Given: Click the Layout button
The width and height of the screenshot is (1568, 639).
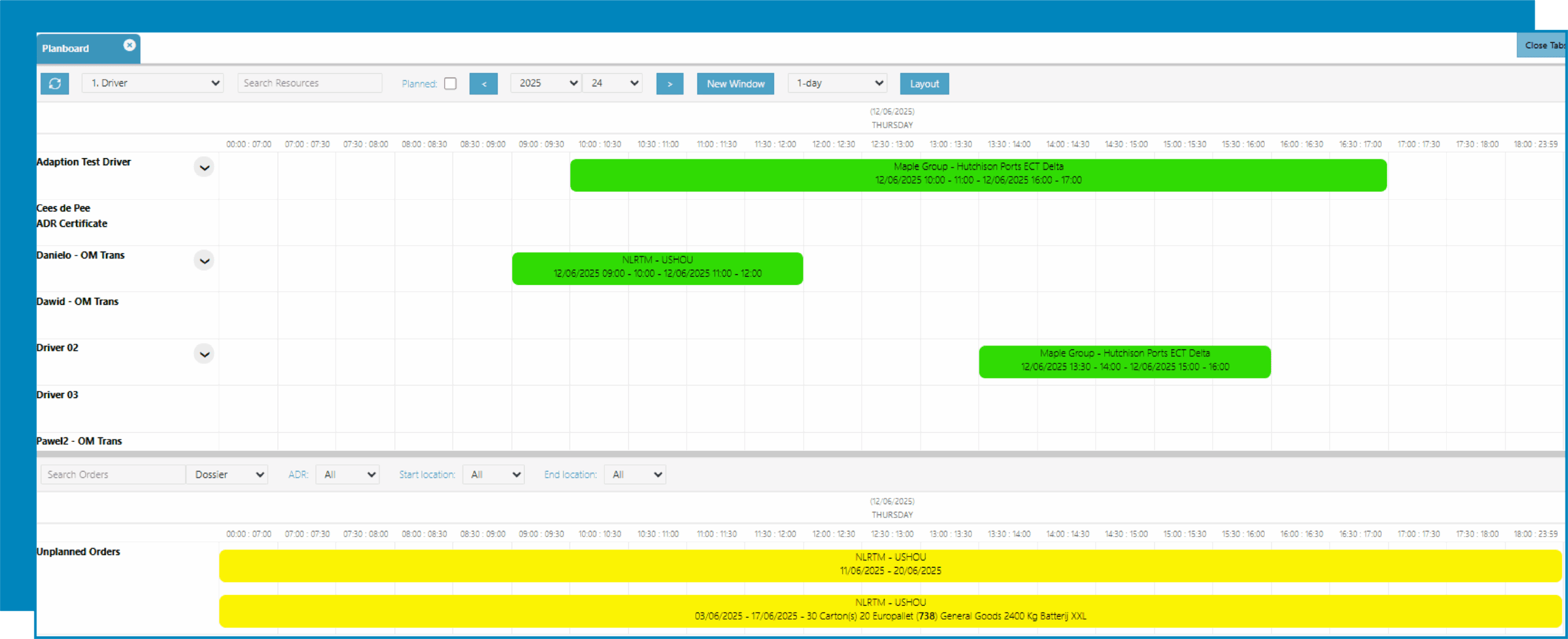Looking at the screenshot, I should click(924, 84).
